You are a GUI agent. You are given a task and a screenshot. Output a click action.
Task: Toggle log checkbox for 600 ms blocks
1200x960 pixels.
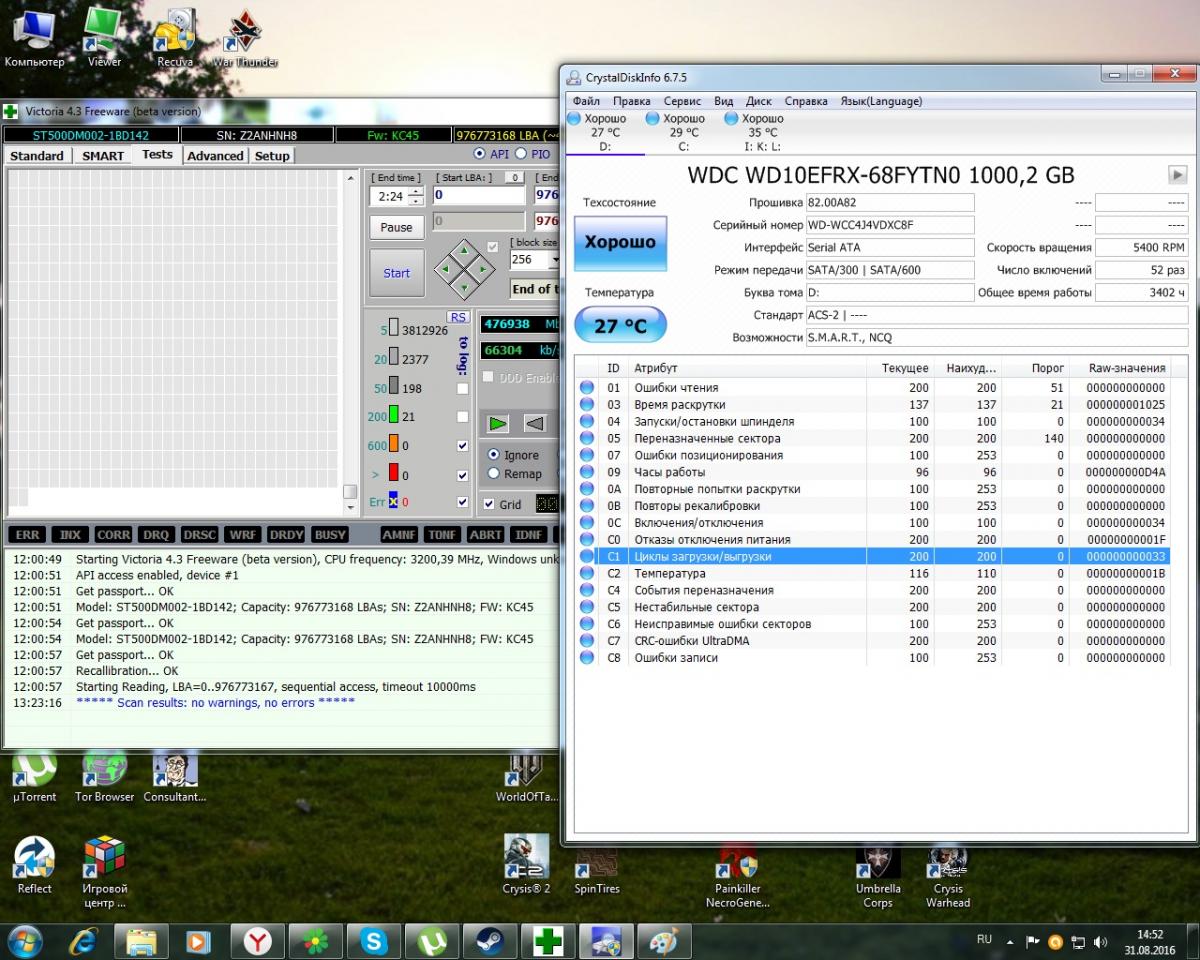click(x=462, y=445)
